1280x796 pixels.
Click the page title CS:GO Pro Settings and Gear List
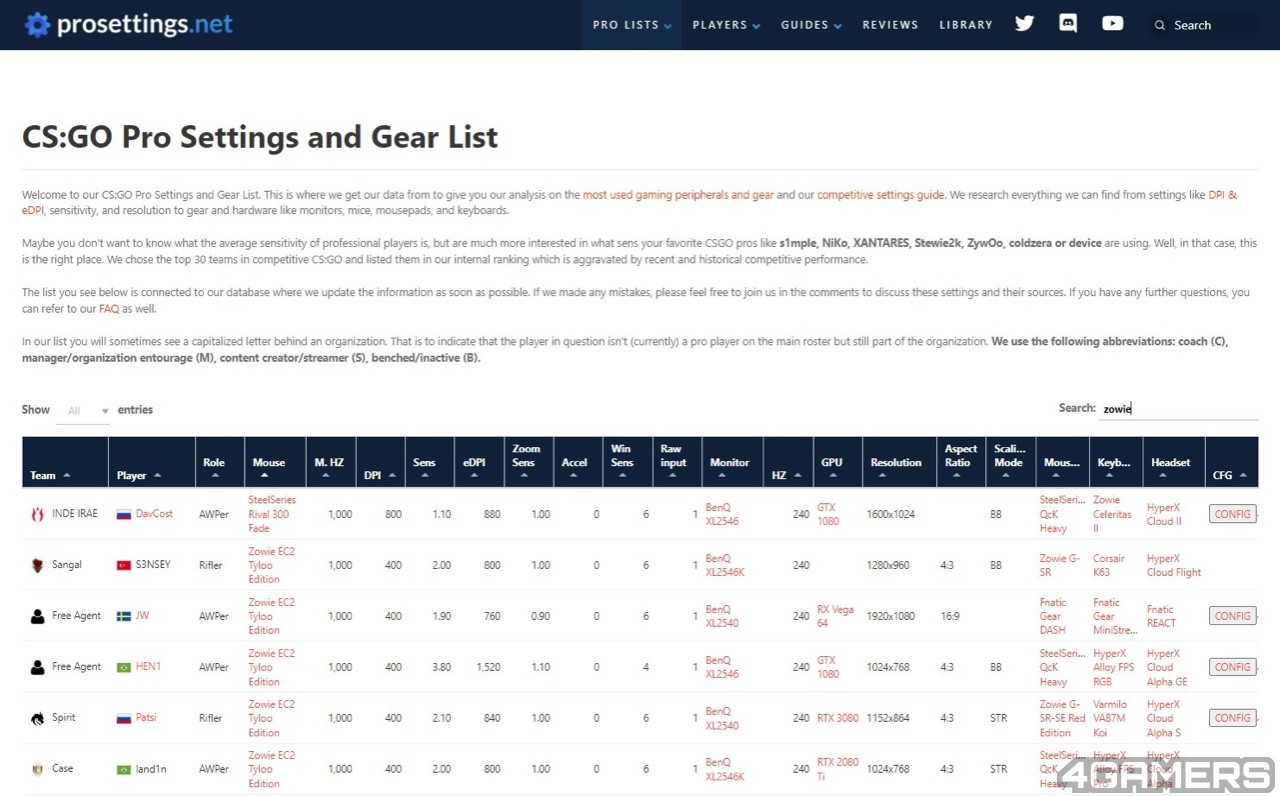tap(260, 137)
